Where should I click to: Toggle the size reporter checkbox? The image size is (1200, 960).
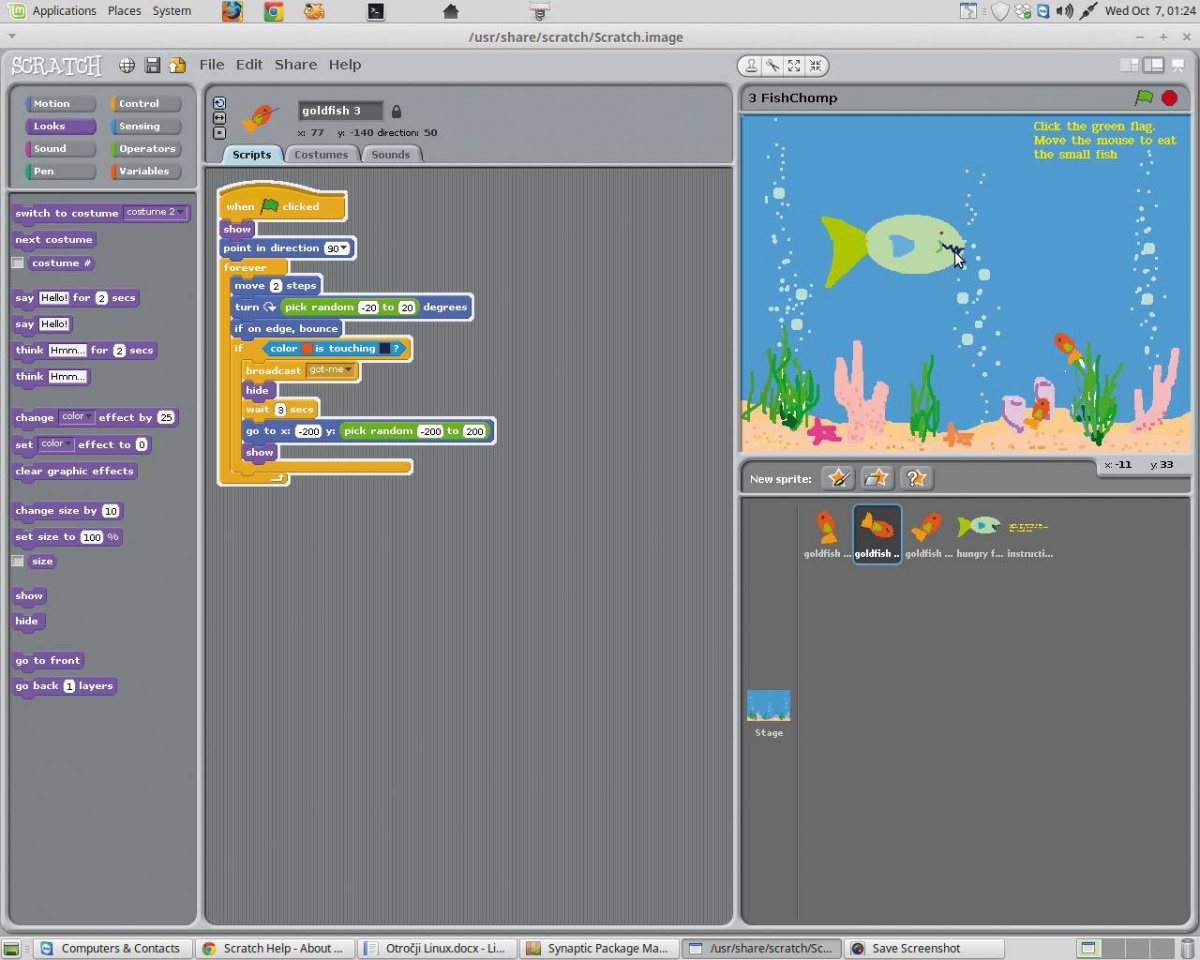point(18,561)
